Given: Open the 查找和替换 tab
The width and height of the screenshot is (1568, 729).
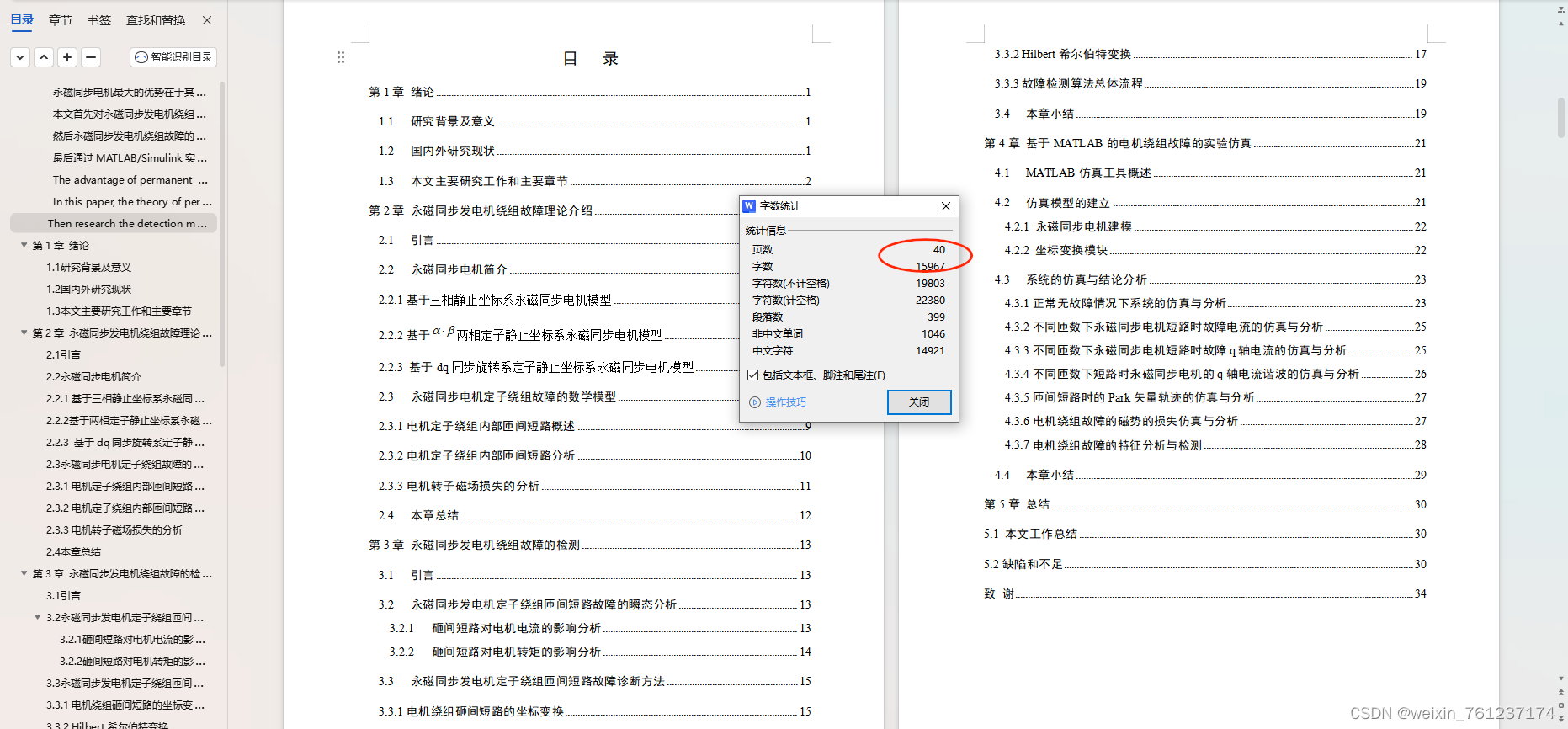Looking at the screenshot, I should pos(156,19).
